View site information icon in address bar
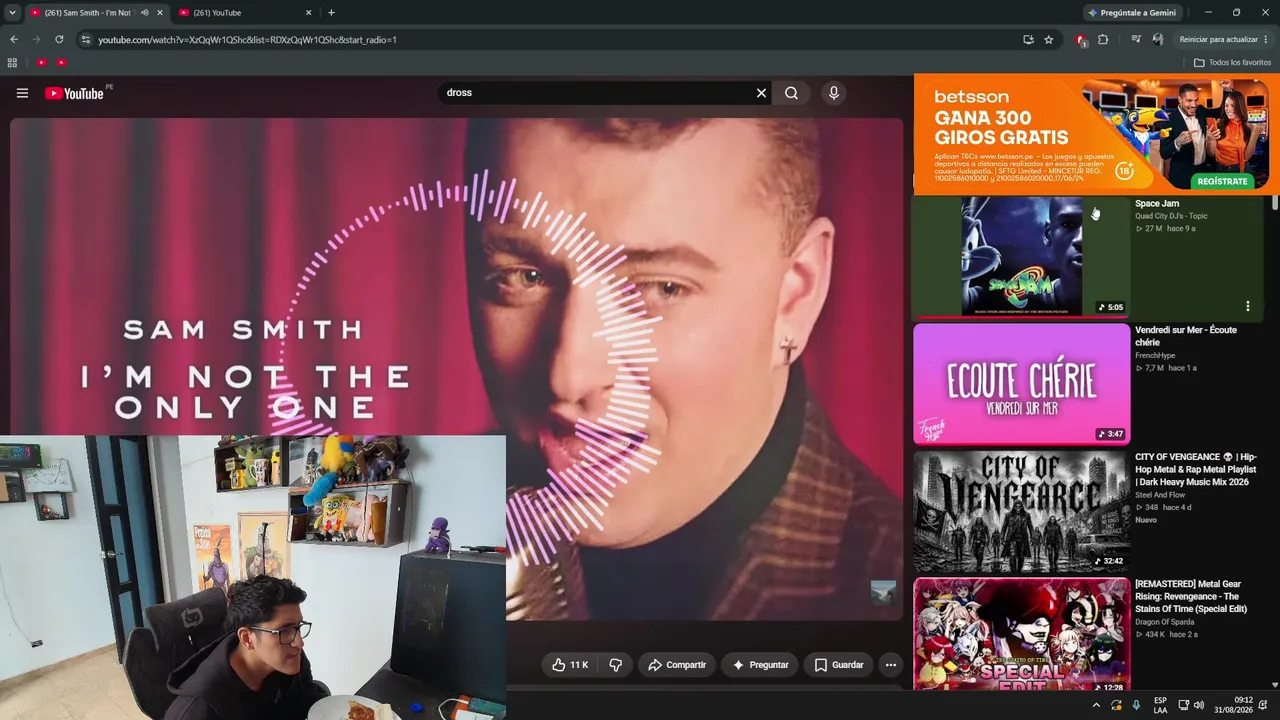This screenshot has width=1280, height=720. [86, 40]
